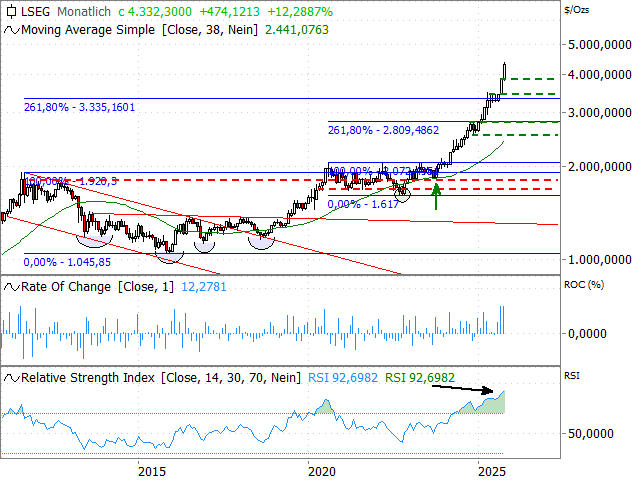Click the 0,00% - 1.045,85 Fibonacci label

pos(68,260)
